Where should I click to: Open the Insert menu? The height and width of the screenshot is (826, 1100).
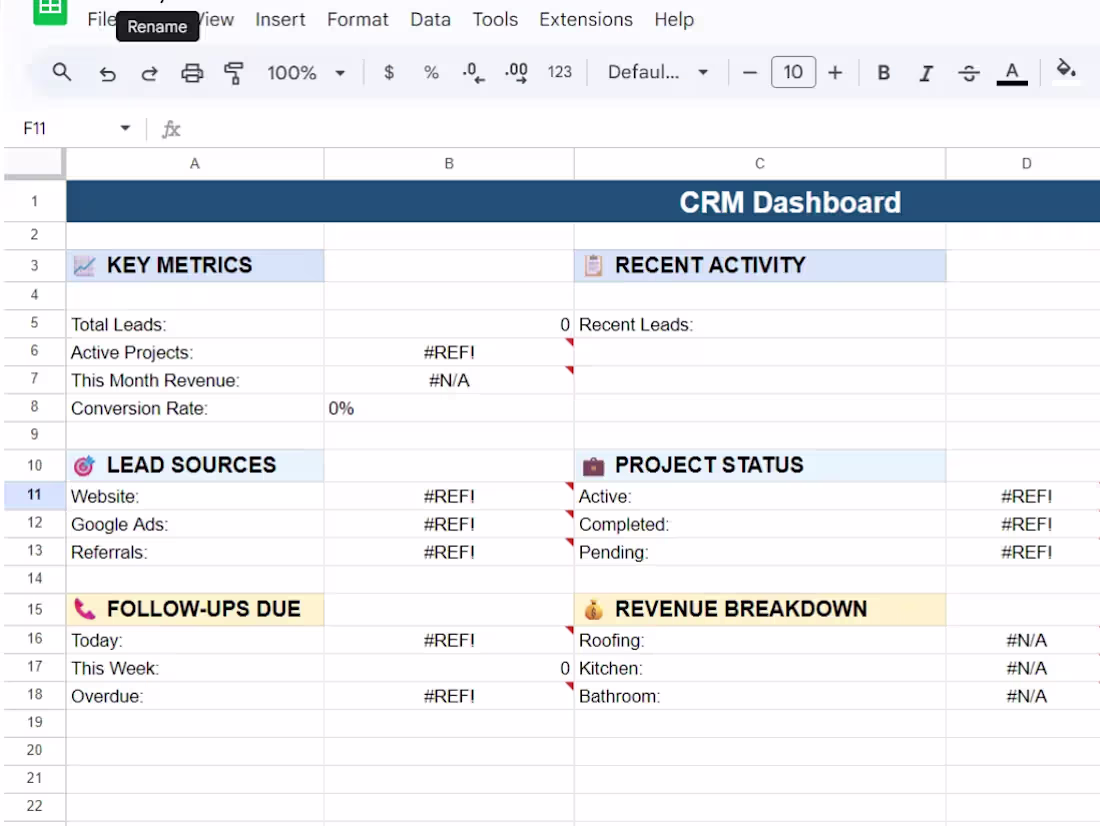pos(280,20)
